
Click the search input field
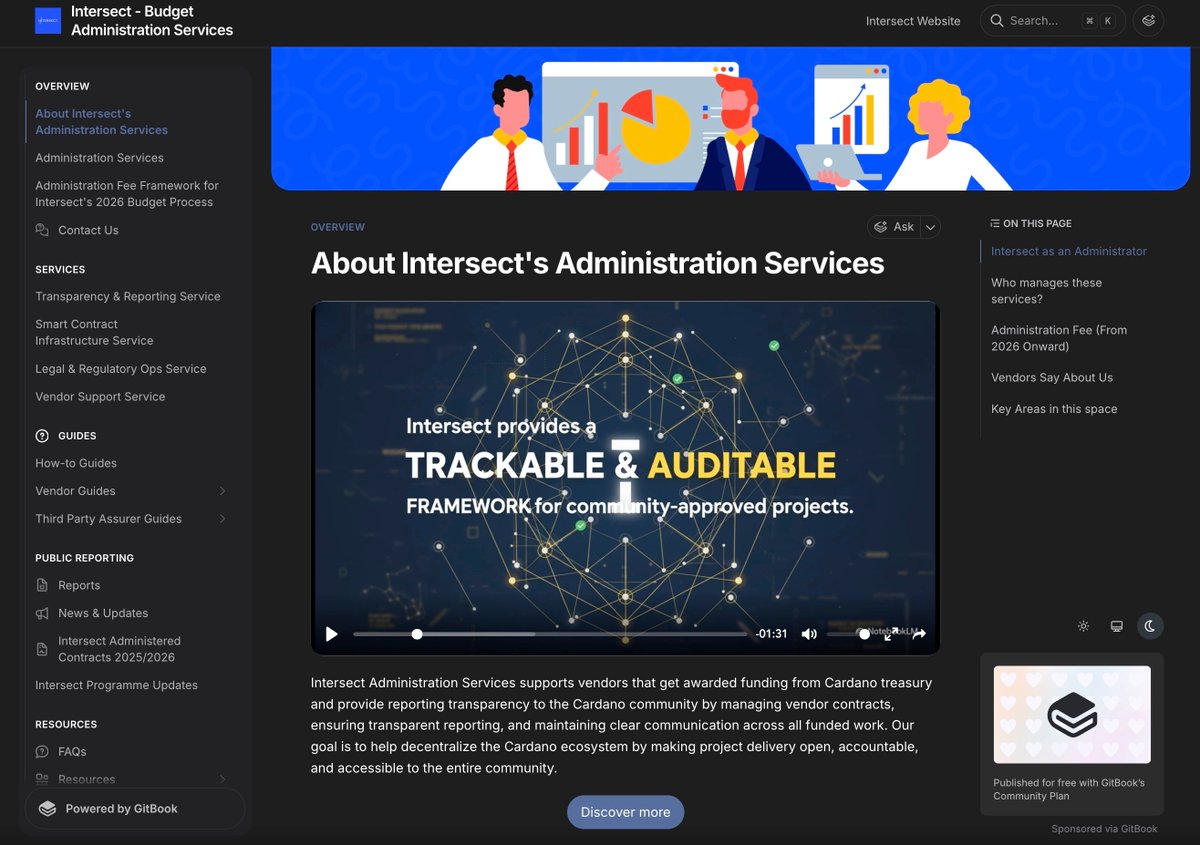point(1053,21)
